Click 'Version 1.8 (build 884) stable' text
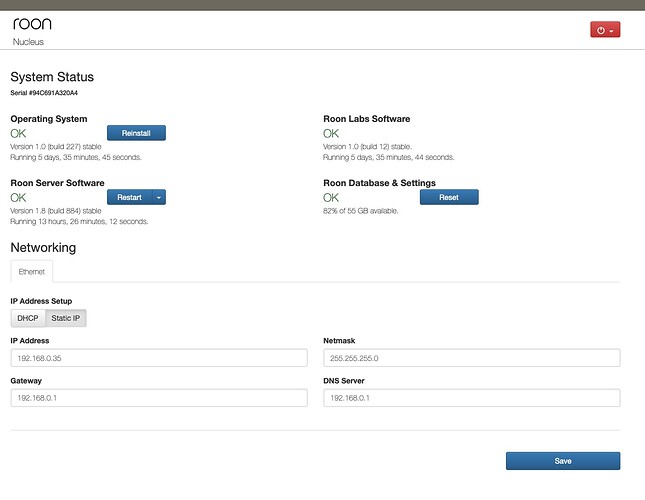 56,211
